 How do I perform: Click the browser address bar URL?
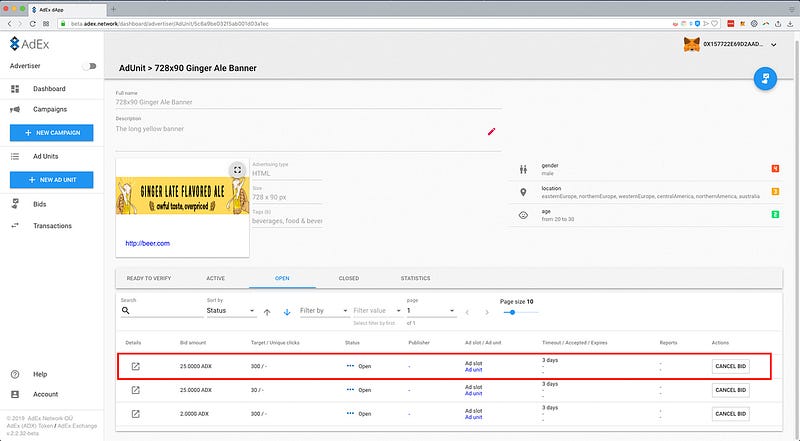point(169,23)
